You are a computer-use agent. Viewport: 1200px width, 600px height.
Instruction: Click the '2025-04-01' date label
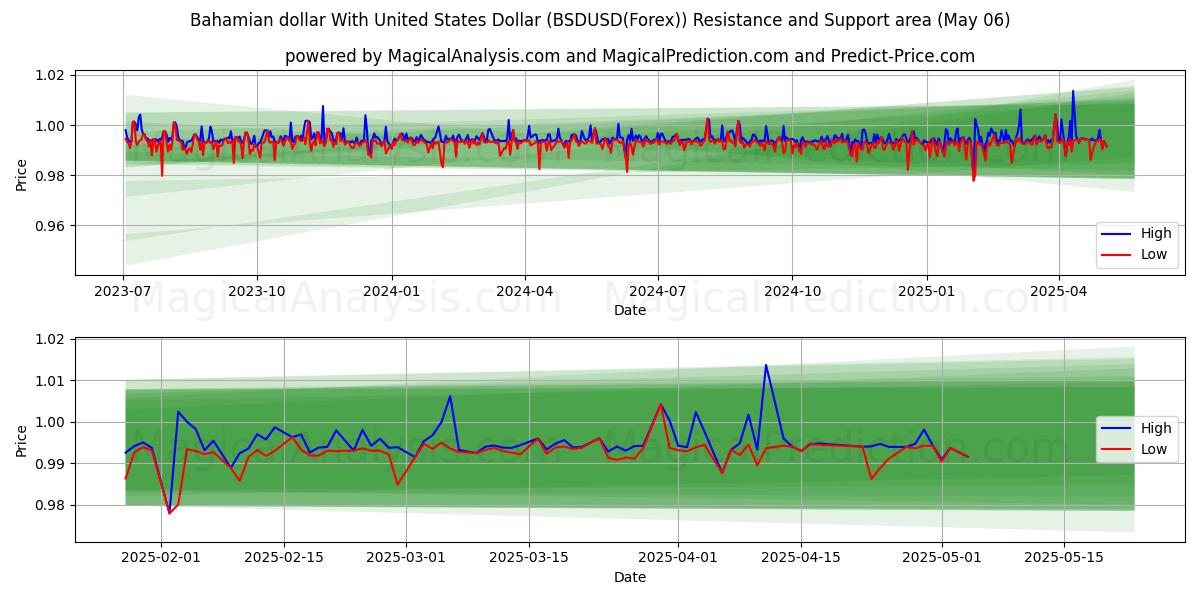coord(678,558)
